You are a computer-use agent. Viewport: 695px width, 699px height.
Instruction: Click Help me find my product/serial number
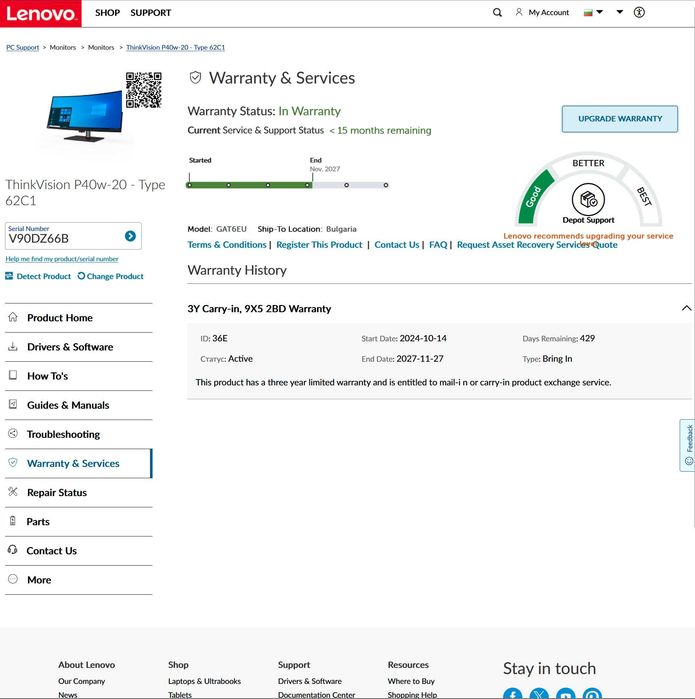tap(62, 259)
